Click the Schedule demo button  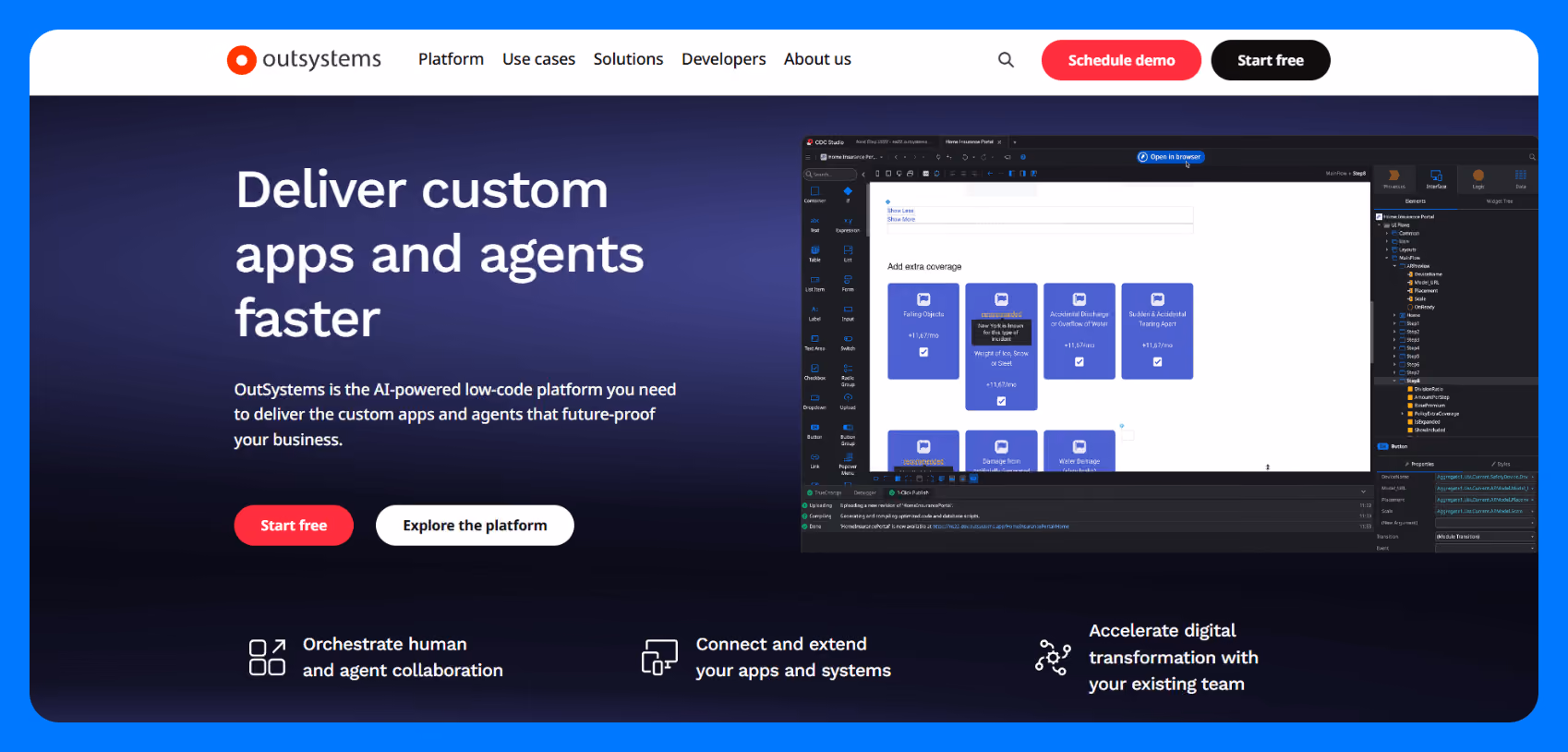click(1121, 60)
